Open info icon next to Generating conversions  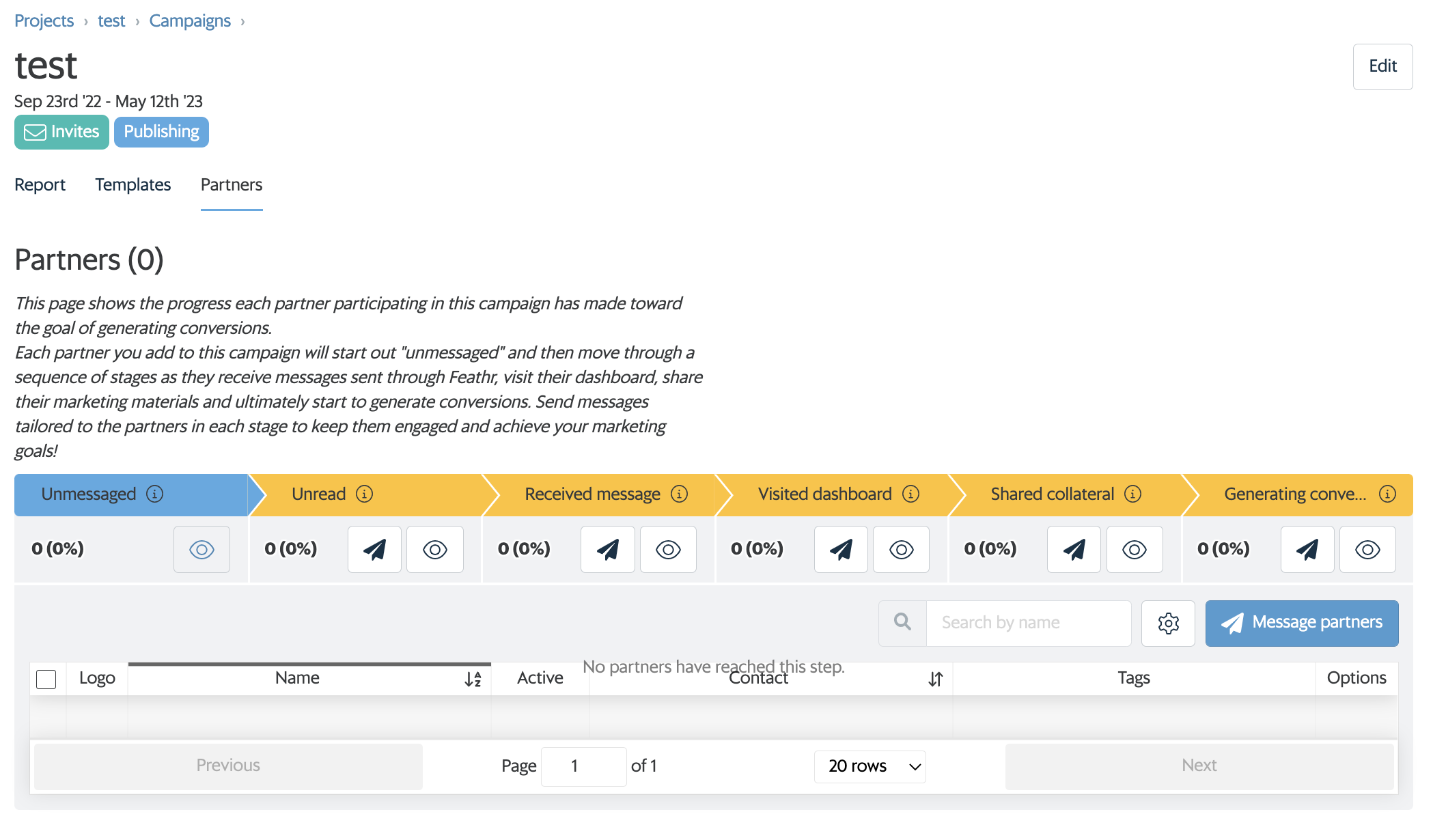(x=1387, y=494)
